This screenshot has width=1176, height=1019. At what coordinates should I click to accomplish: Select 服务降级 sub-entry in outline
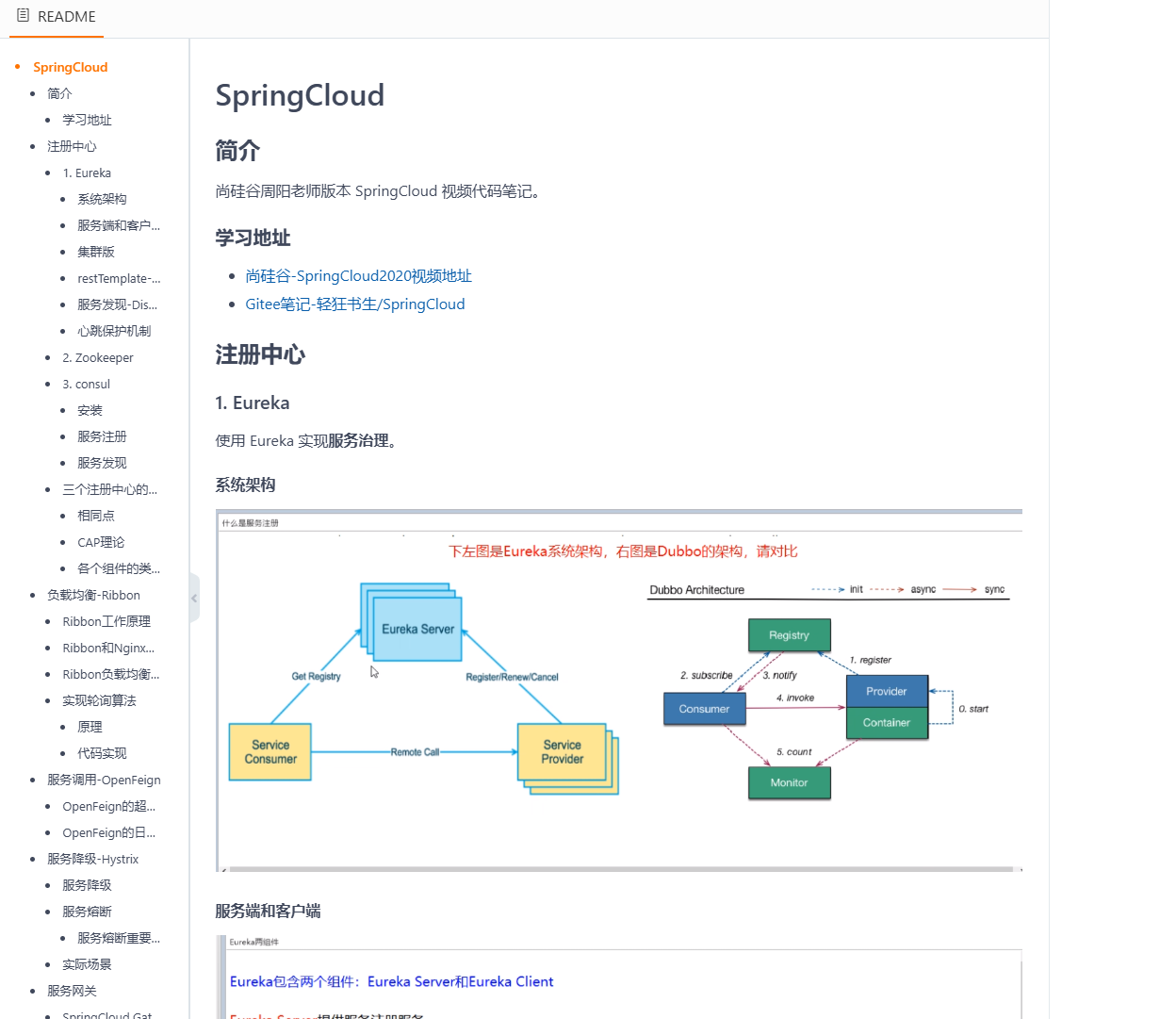87,885
